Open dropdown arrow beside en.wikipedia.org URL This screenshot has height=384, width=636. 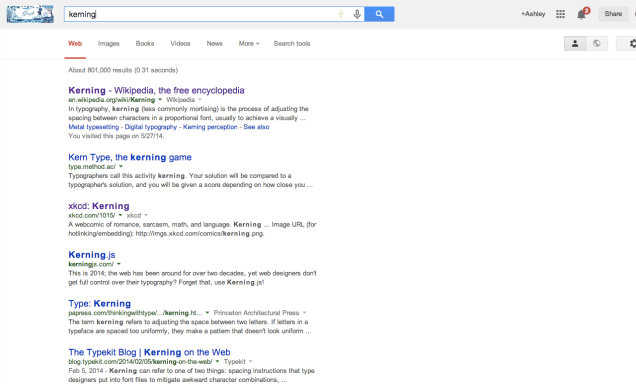pos(160,99)
